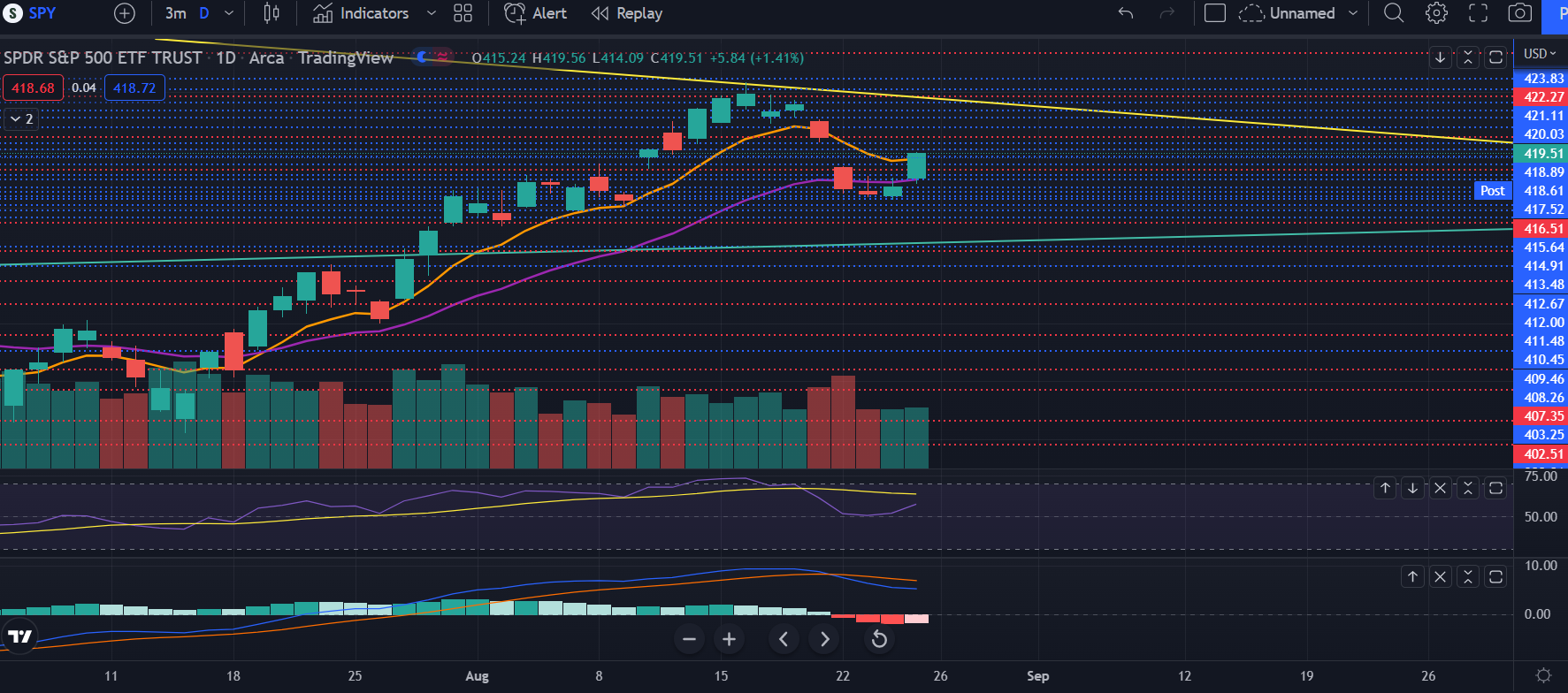Click the red 416.51 price level label
The height and width of the screenshot is (693, 1568).
click(x=1541, y=228)
